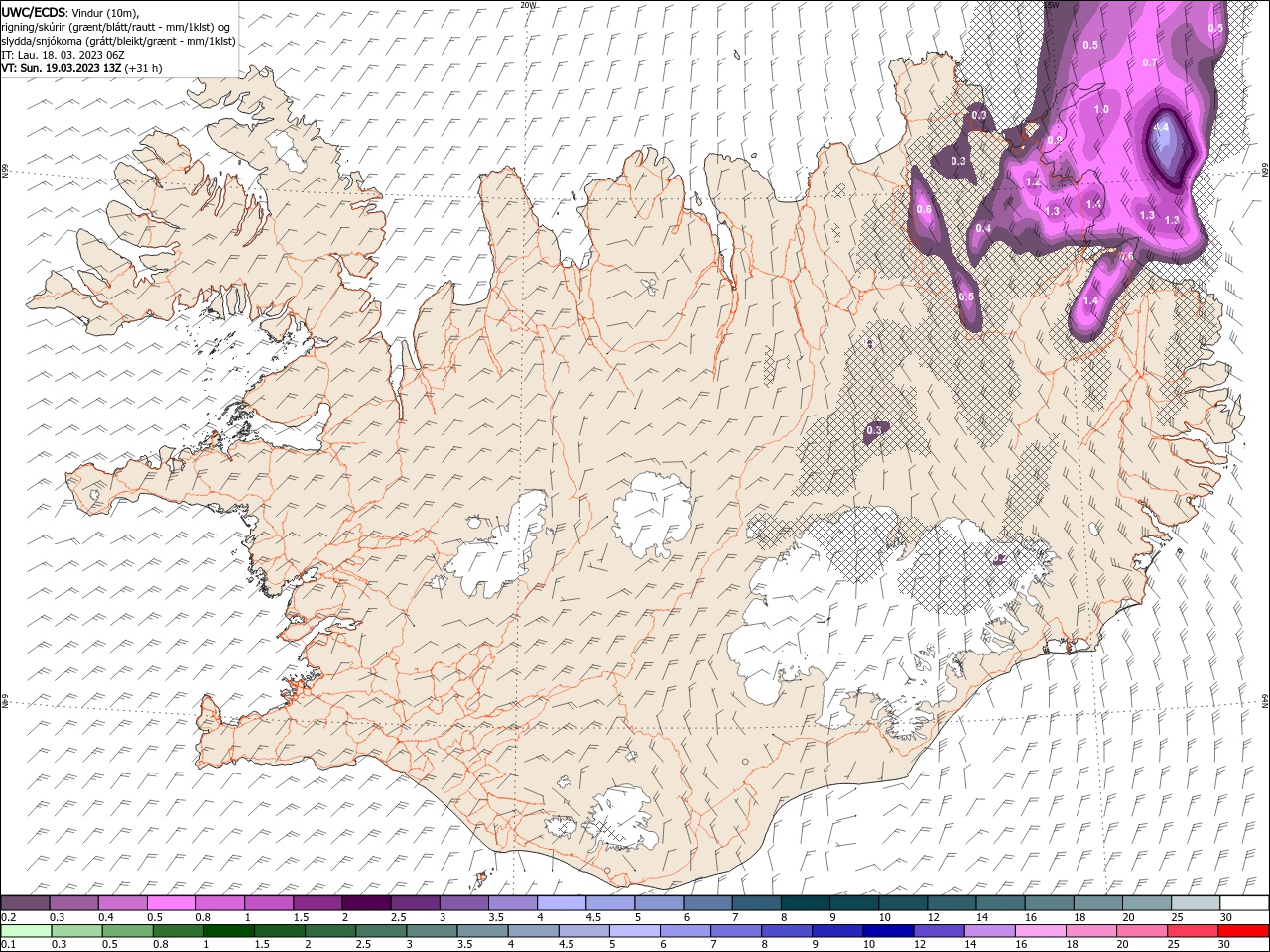Select the bright pink 0.5 swatch in upper legend row
The height and width of the screenshot is (952, 1270).
tap(171, 903)
